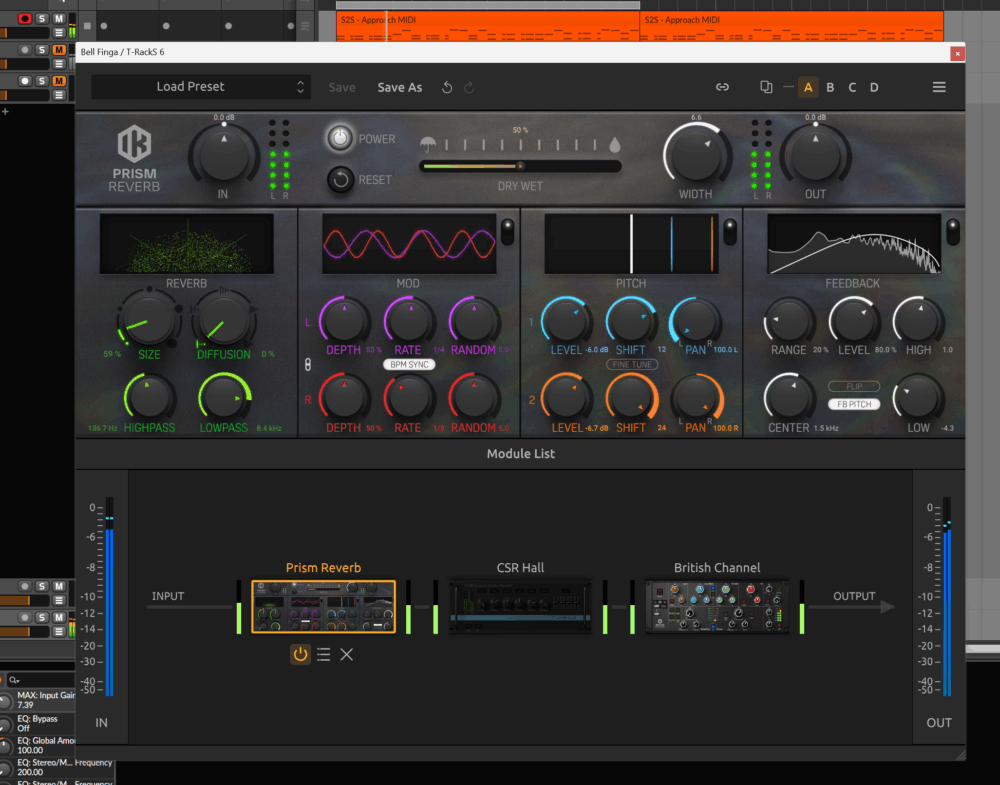
Task: Toggle the BPM SYNC button
Action: point(409,365)
